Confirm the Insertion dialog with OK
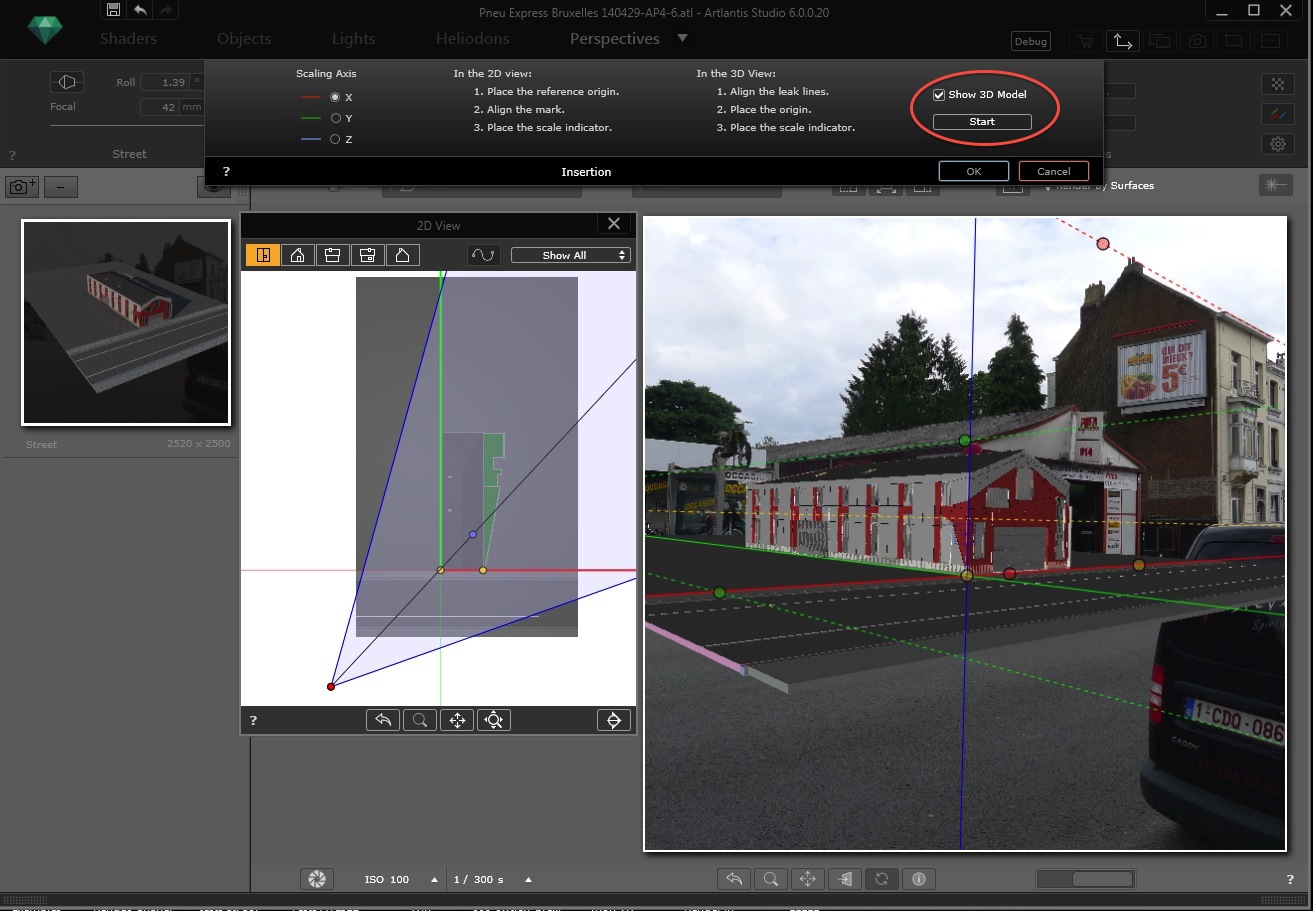The image size is (1313, 911). pos(974,171)
